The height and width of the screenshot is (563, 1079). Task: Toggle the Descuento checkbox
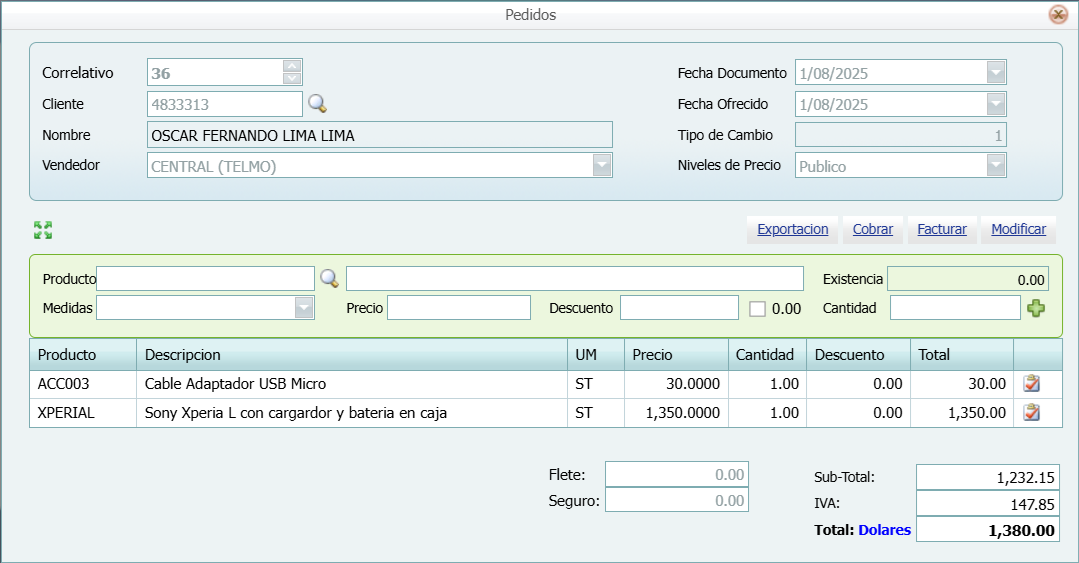coord(757,309)
